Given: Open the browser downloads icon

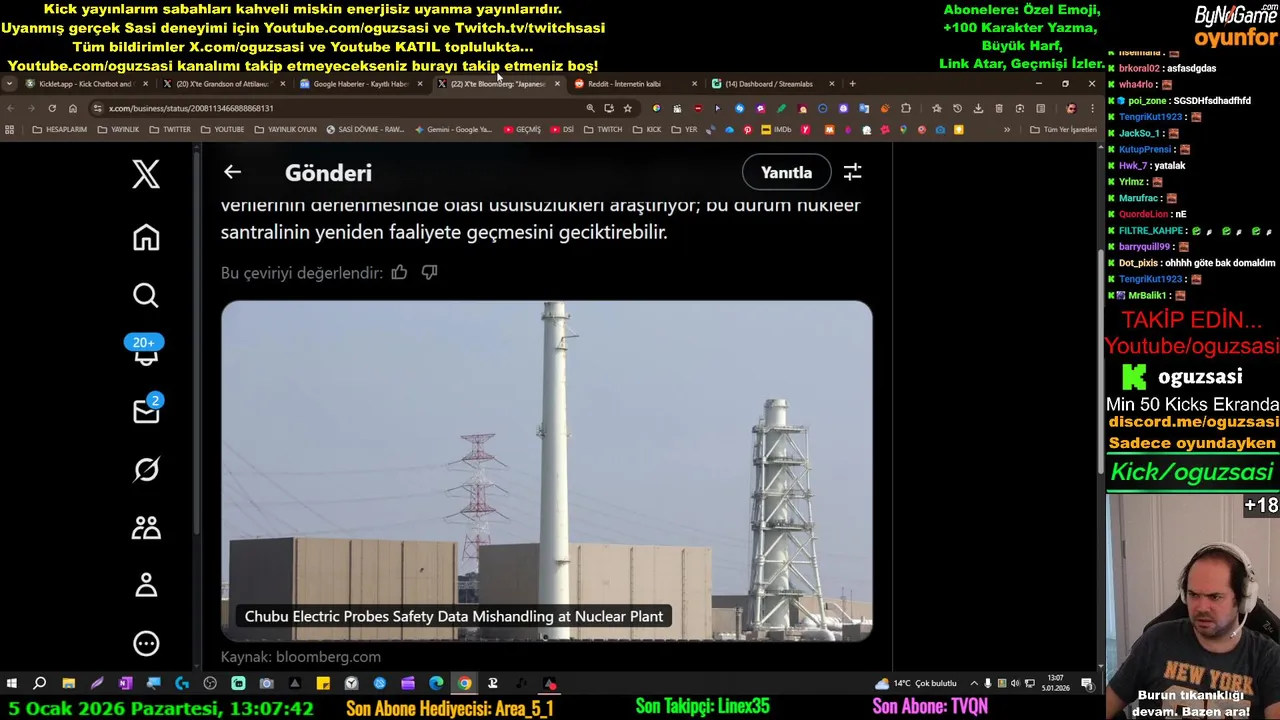Looking at the screenshot, I should click(978, 108).
